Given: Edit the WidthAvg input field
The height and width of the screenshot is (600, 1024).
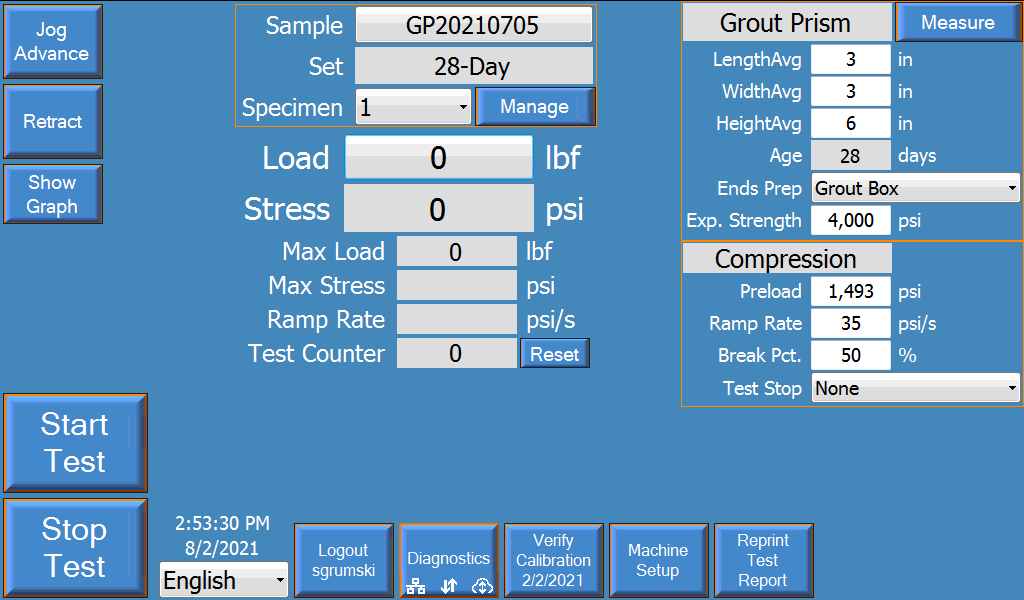Looking at the screenshot, I should tap(850, 91).
